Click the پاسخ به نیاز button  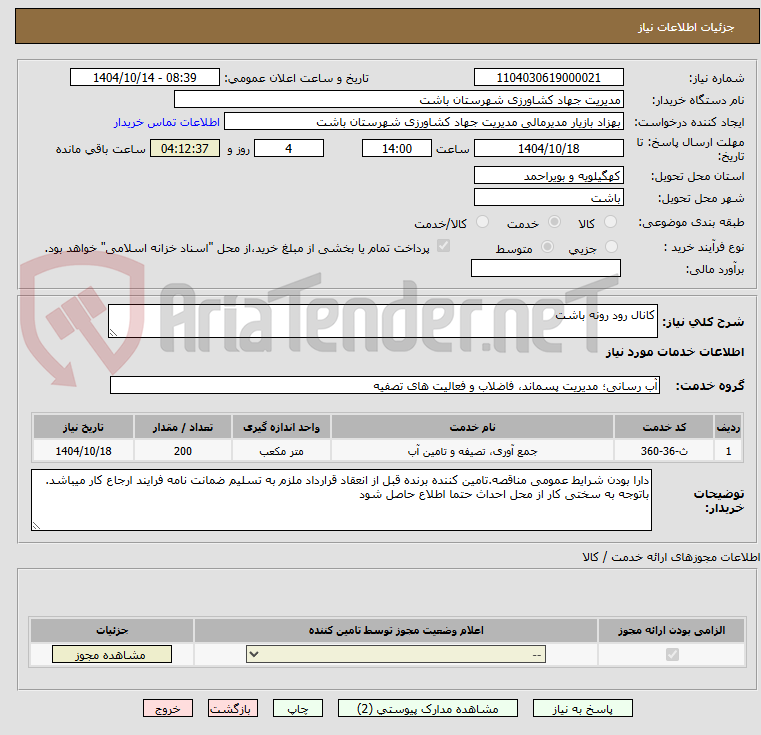click(582, 708)
